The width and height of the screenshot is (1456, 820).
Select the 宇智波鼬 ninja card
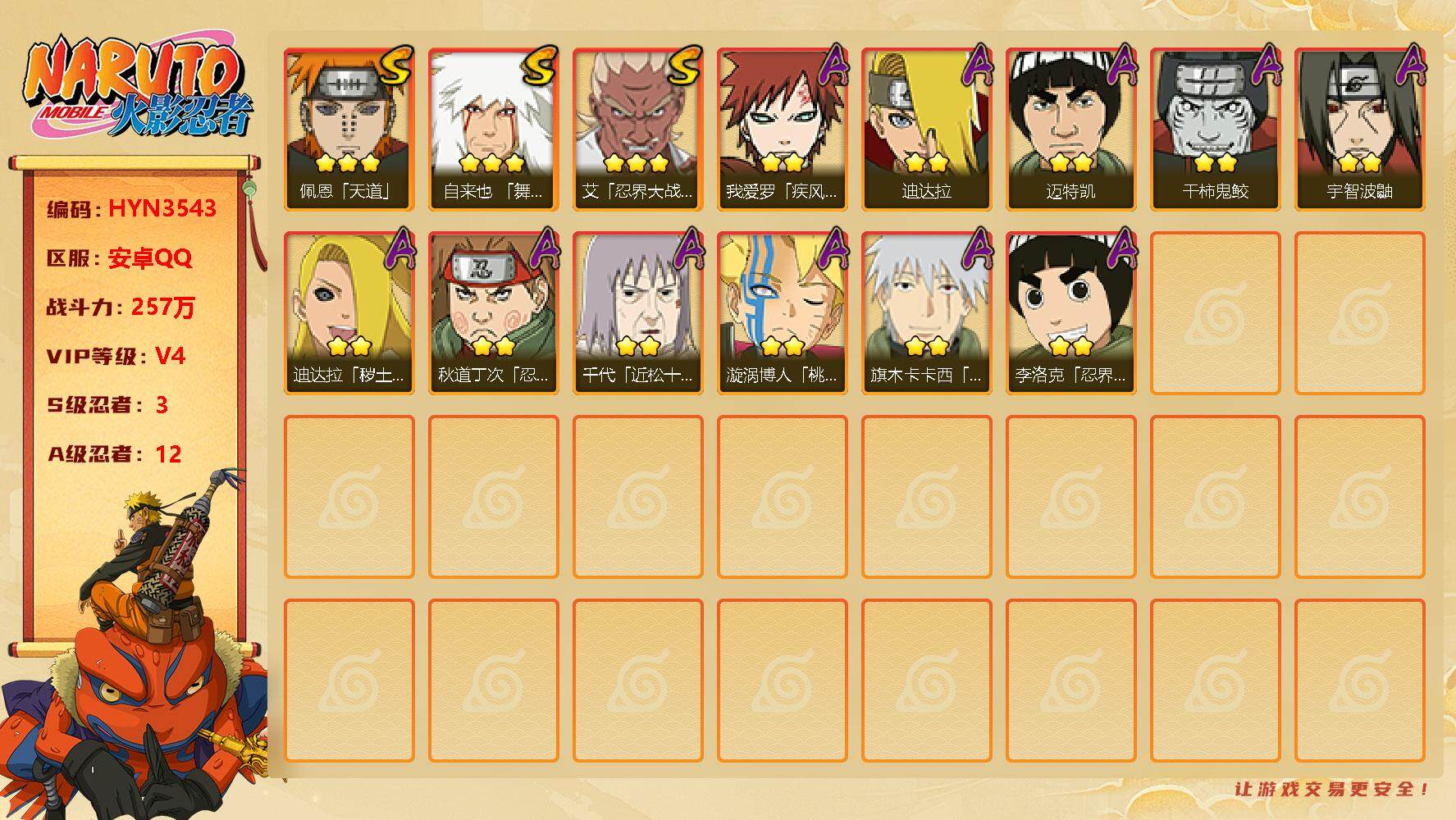[x=1359, y=129]
